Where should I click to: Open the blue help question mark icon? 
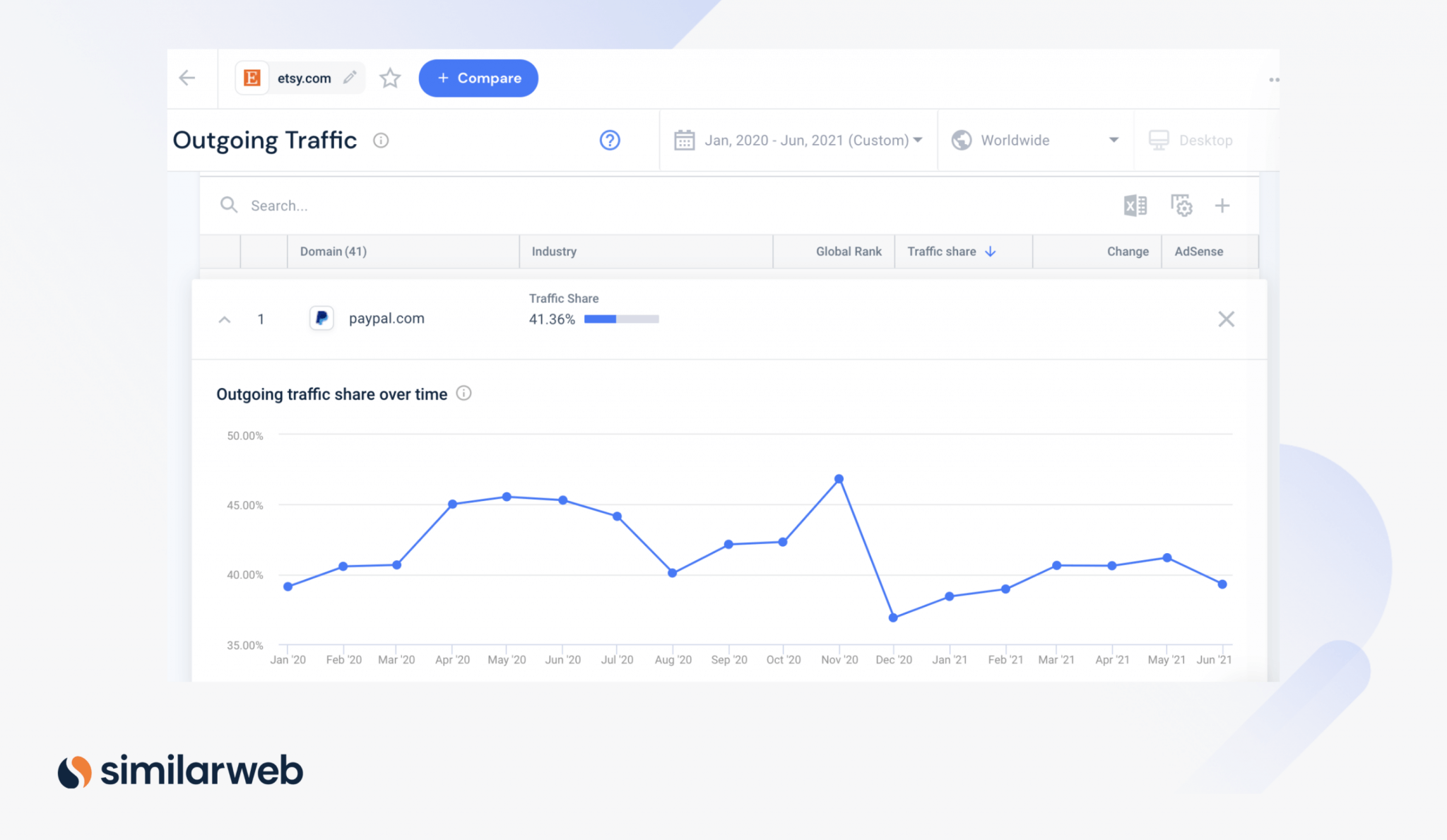[610, 140]
